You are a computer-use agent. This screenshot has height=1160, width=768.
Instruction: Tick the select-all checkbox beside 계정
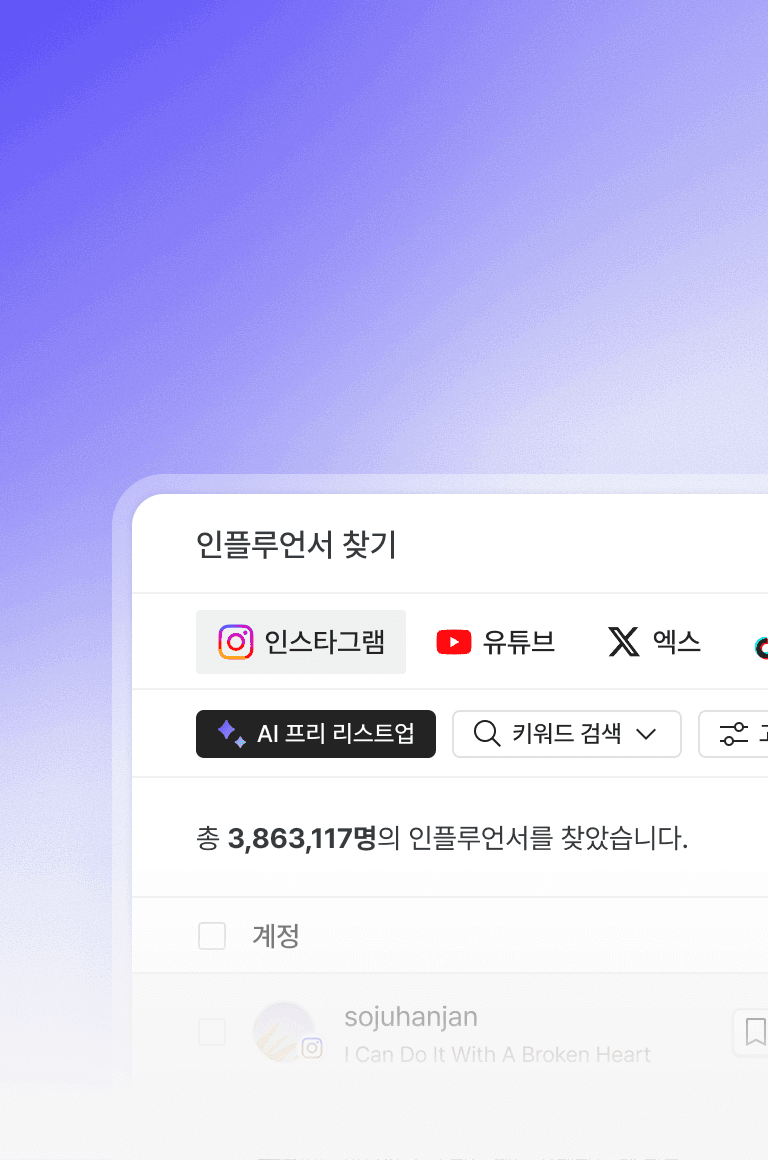pyautogui.click(x=212, y=936)
